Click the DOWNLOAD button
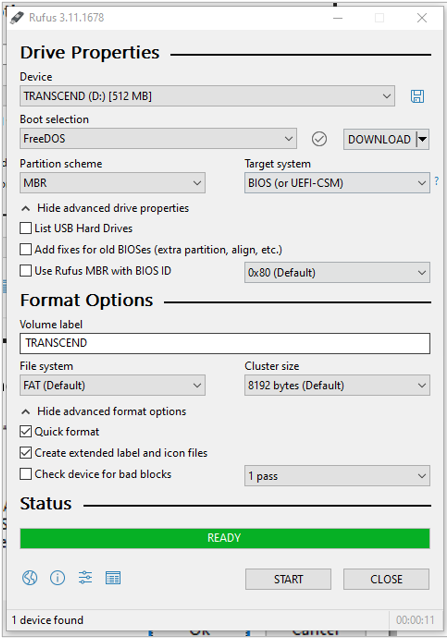 click(x=379, y=139)
